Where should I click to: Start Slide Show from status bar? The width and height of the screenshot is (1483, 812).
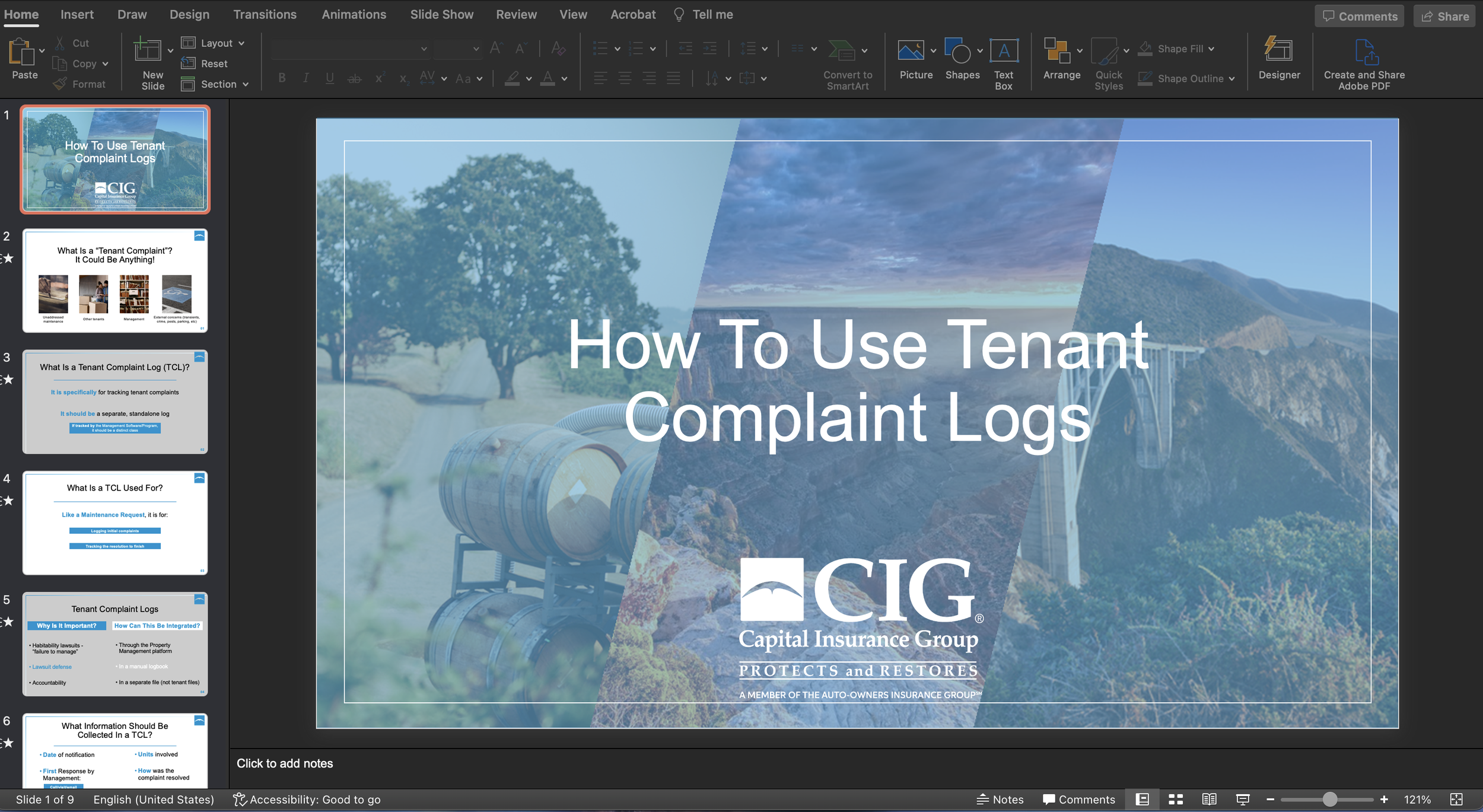[1243, 800]
